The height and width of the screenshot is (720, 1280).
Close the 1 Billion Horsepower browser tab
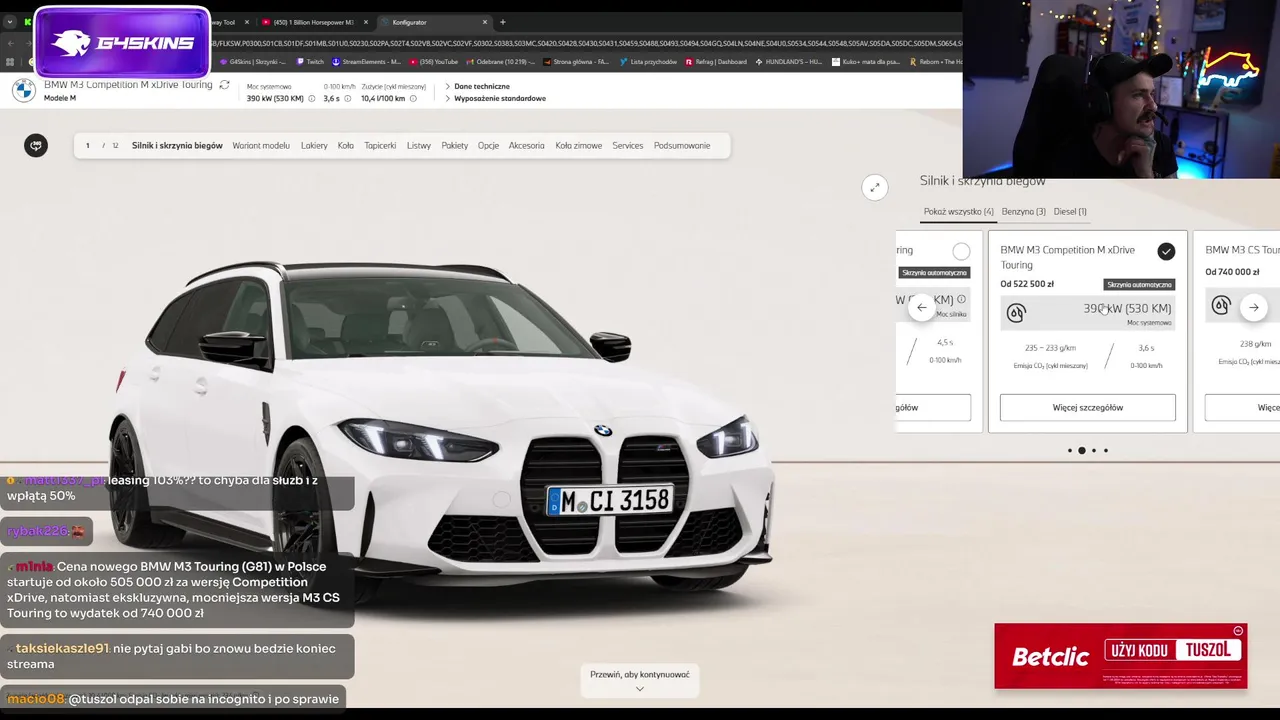pos(365,22)
